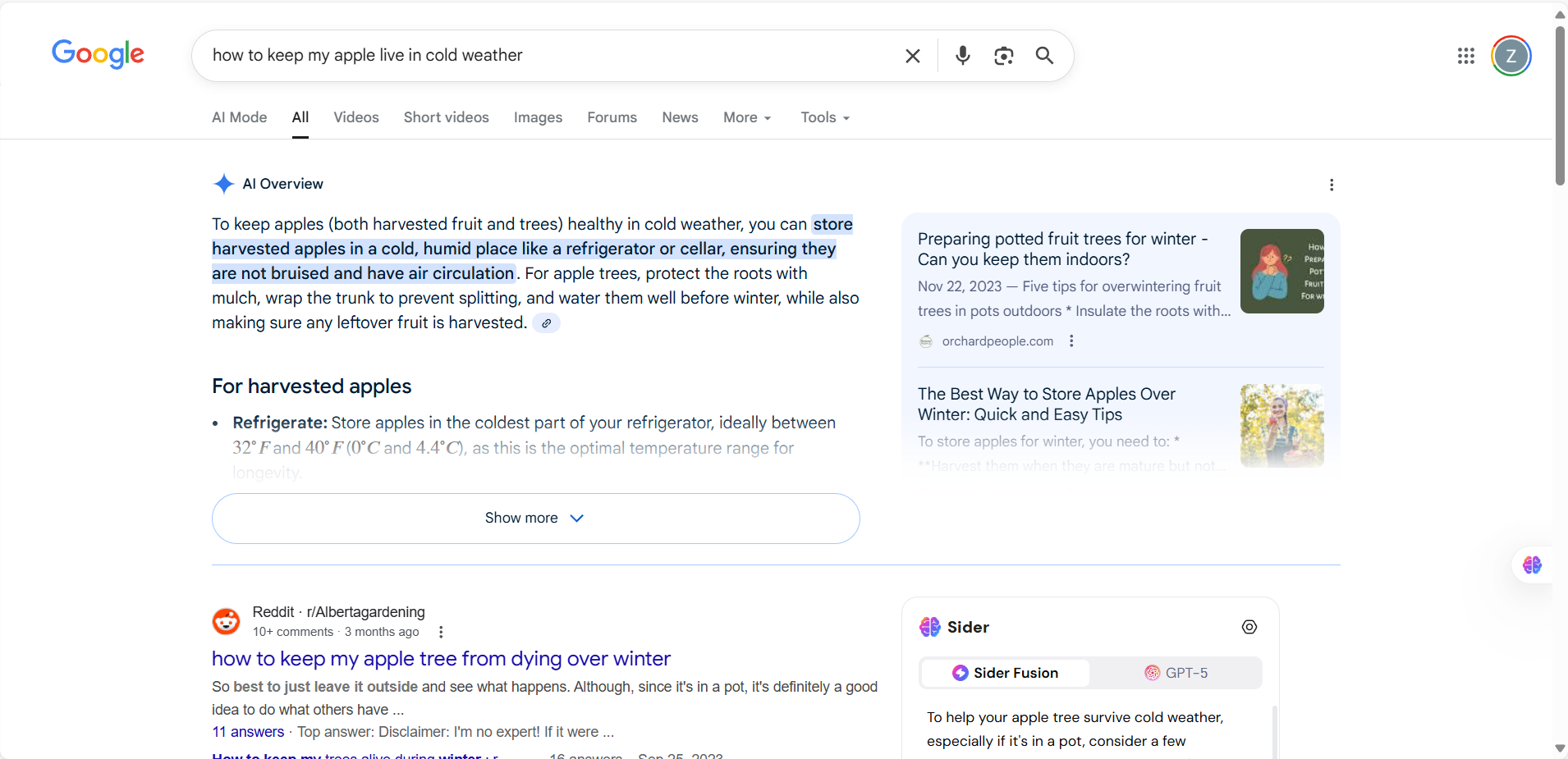Viewport: 1568px width, 759px height.
Task: Click the link share icon in AI Overview
Action: pos(546,323)
